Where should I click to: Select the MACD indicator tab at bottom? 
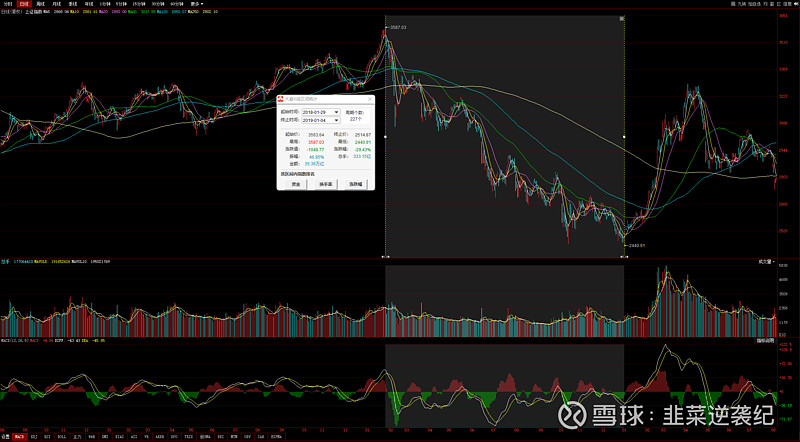tap(19, 438)
